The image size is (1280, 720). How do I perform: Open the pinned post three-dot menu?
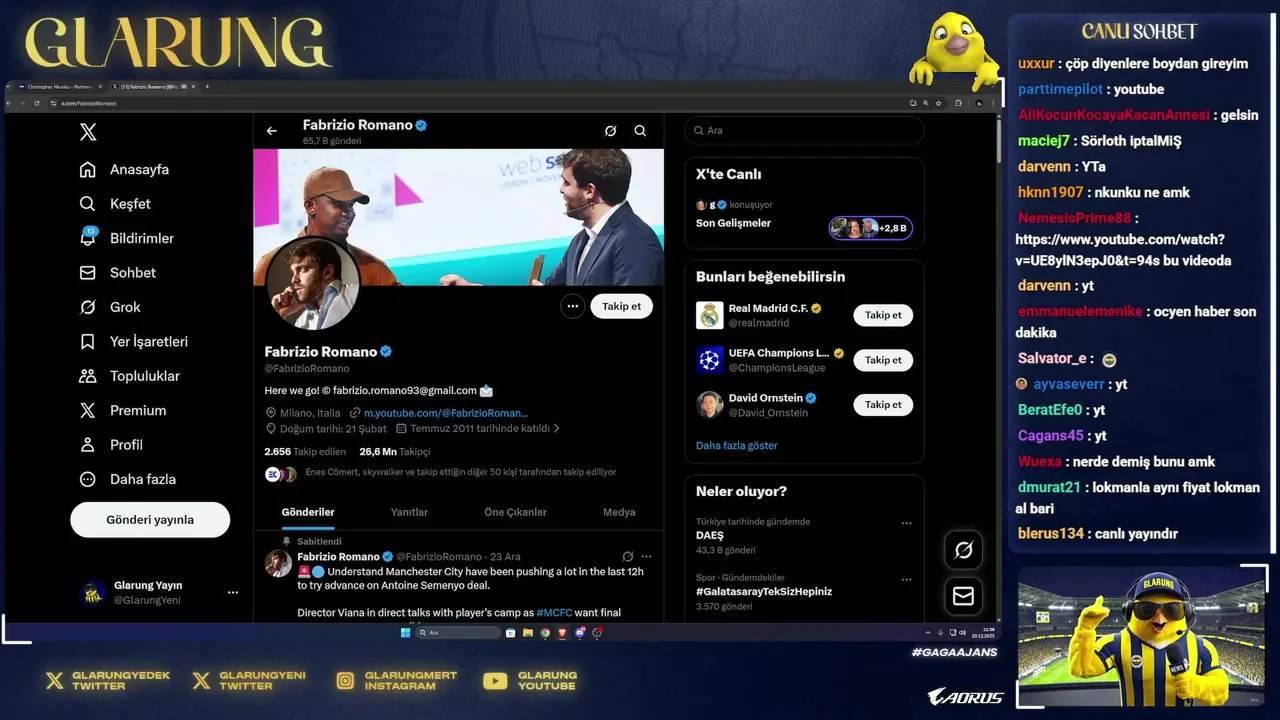click(x=647, y=557)
